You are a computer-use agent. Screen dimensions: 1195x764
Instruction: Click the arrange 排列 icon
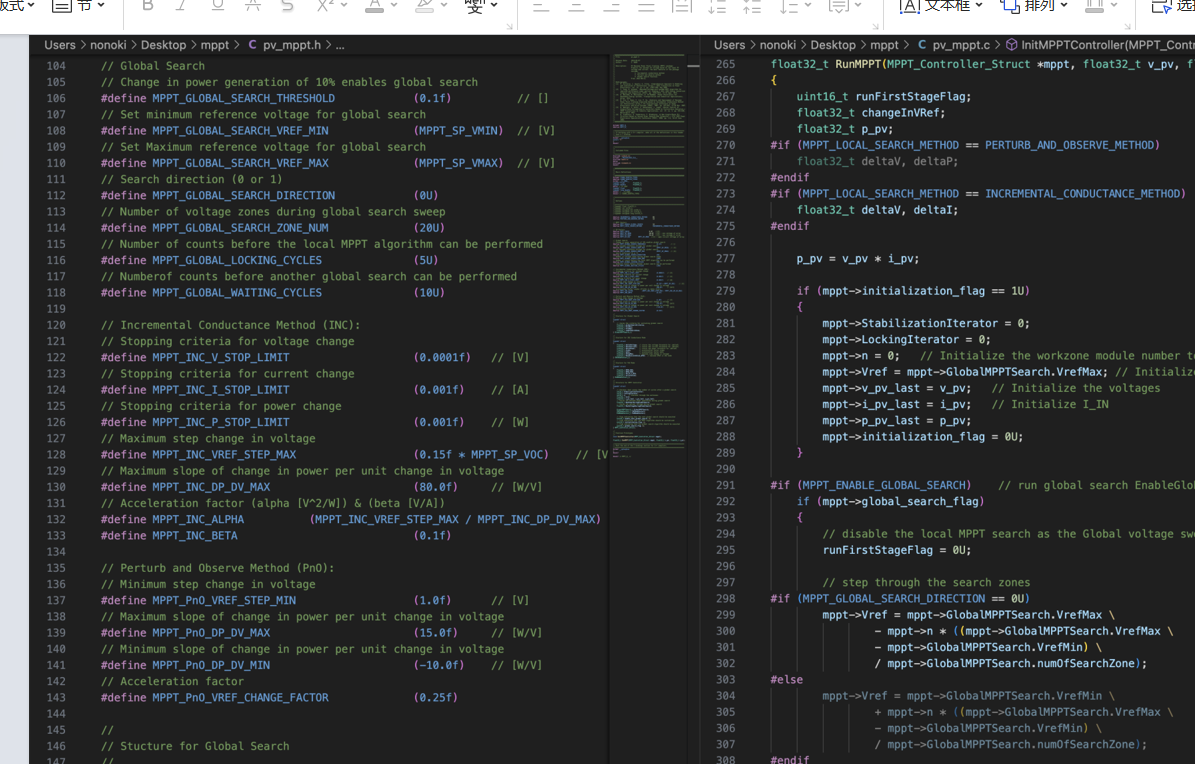pos(1011,6)
